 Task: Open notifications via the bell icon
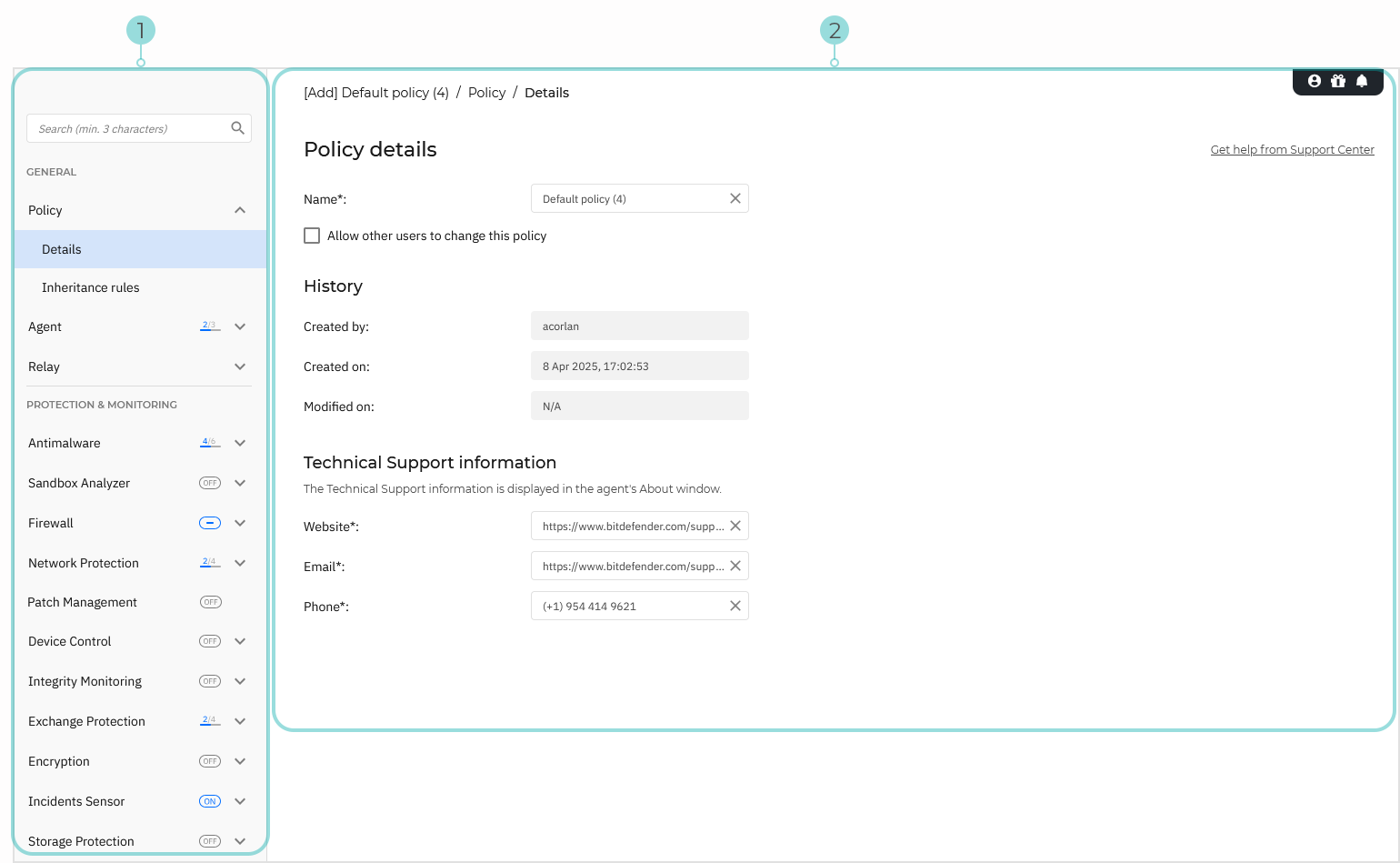(1362, 81)
